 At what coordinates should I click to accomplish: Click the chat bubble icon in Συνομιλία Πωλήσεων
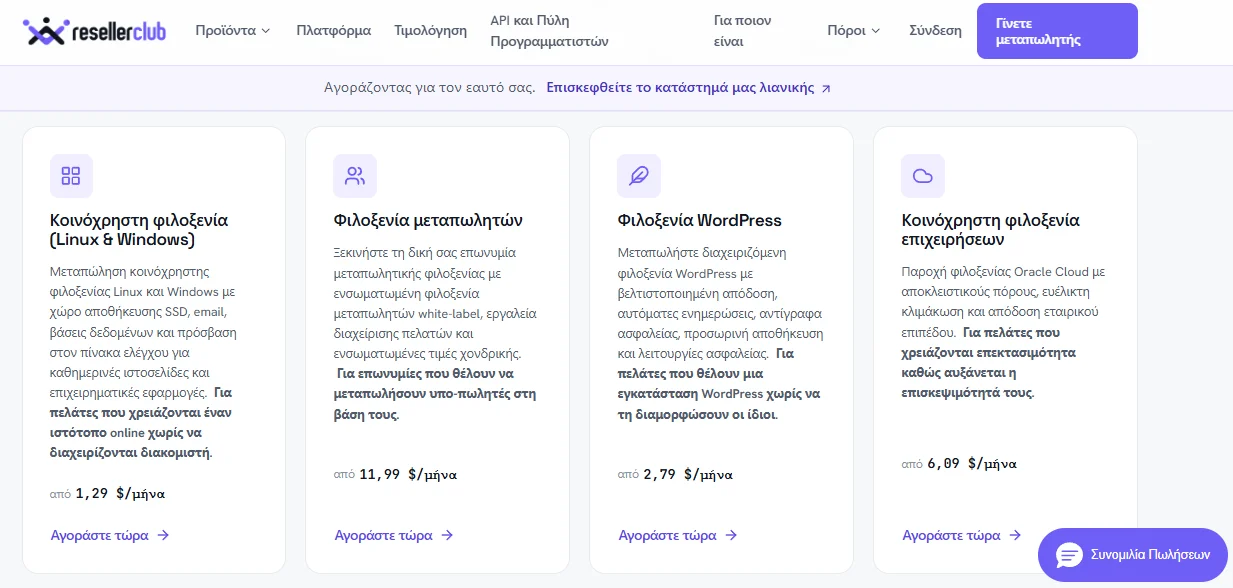1070,555
